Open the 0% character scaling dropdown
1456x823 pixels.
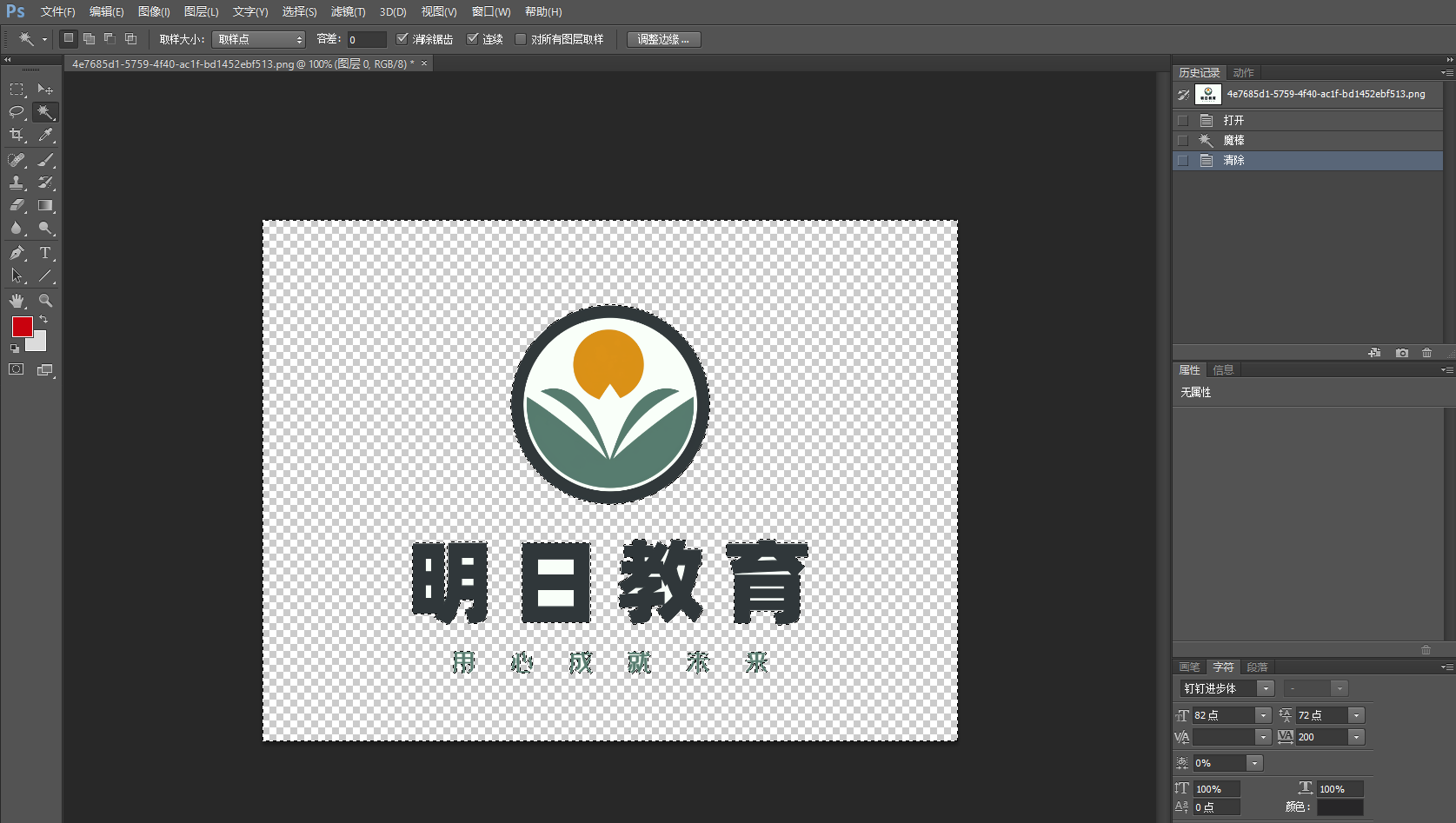pos(1254,763)
